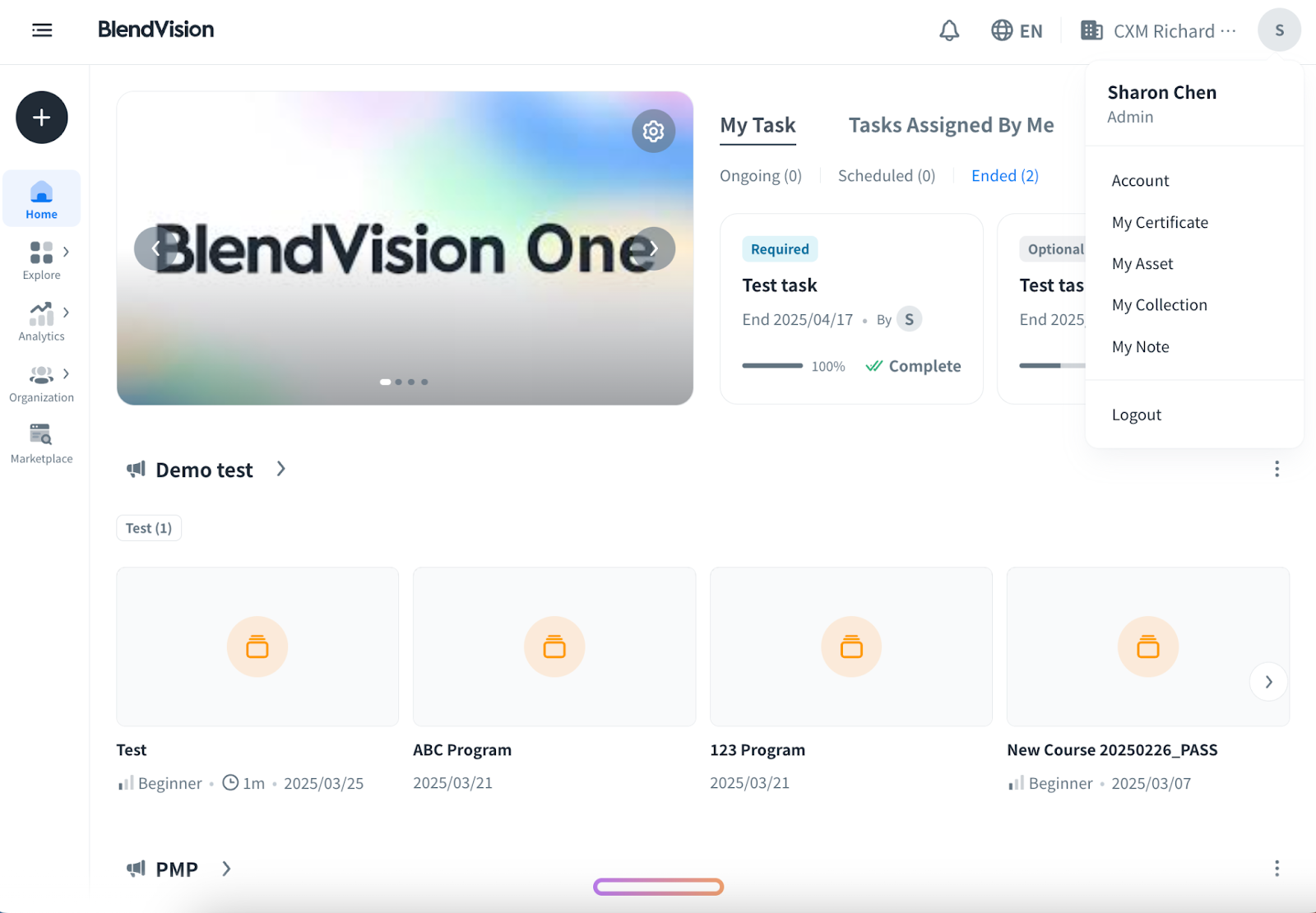Image resolution: width=1316 pixels, height=913 pixels.
Task: Click the black plus create button
Action: pyautogui.click(x=42, y=118)
